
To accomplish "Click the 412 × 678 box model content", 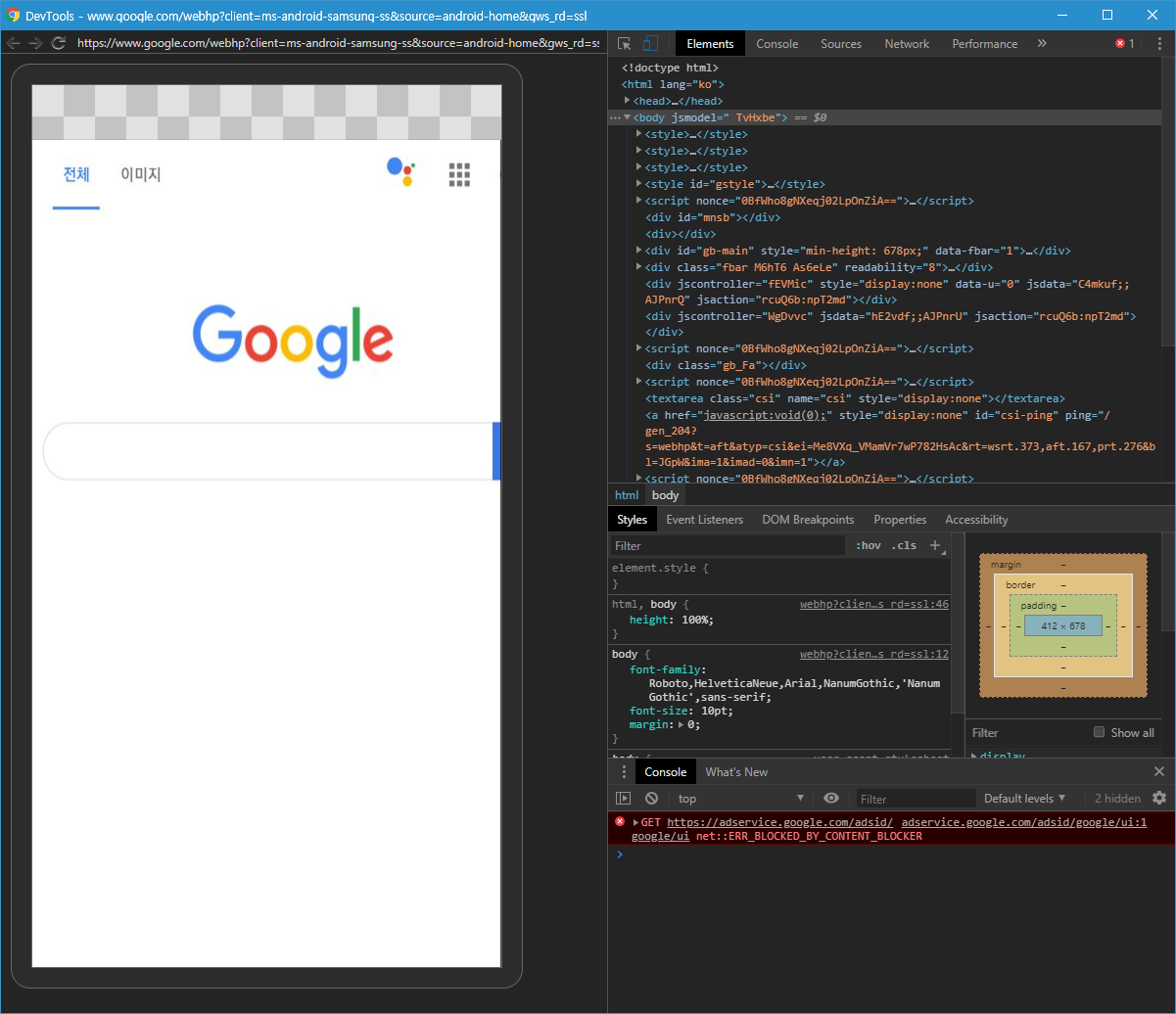I will [x=1063, y=625].
